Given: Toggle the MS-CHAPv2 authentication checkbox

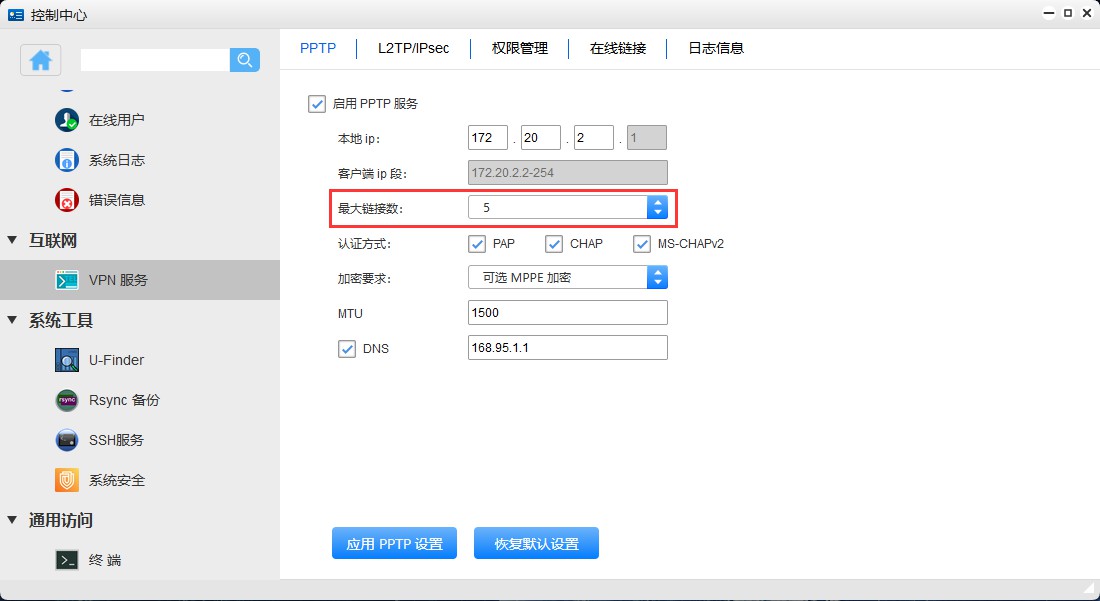Looking at the screenshot, I should click(x=643, y=243).
